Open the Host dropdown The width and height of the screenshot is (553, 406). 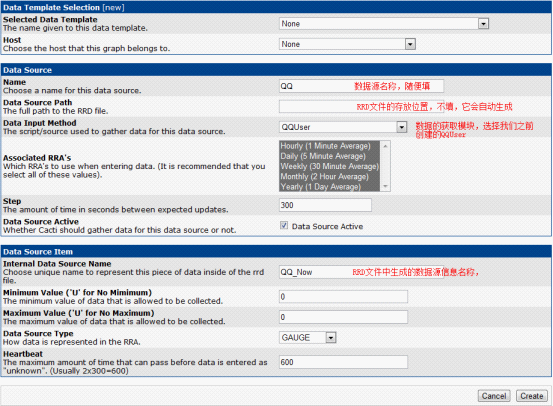coord(347,44)
